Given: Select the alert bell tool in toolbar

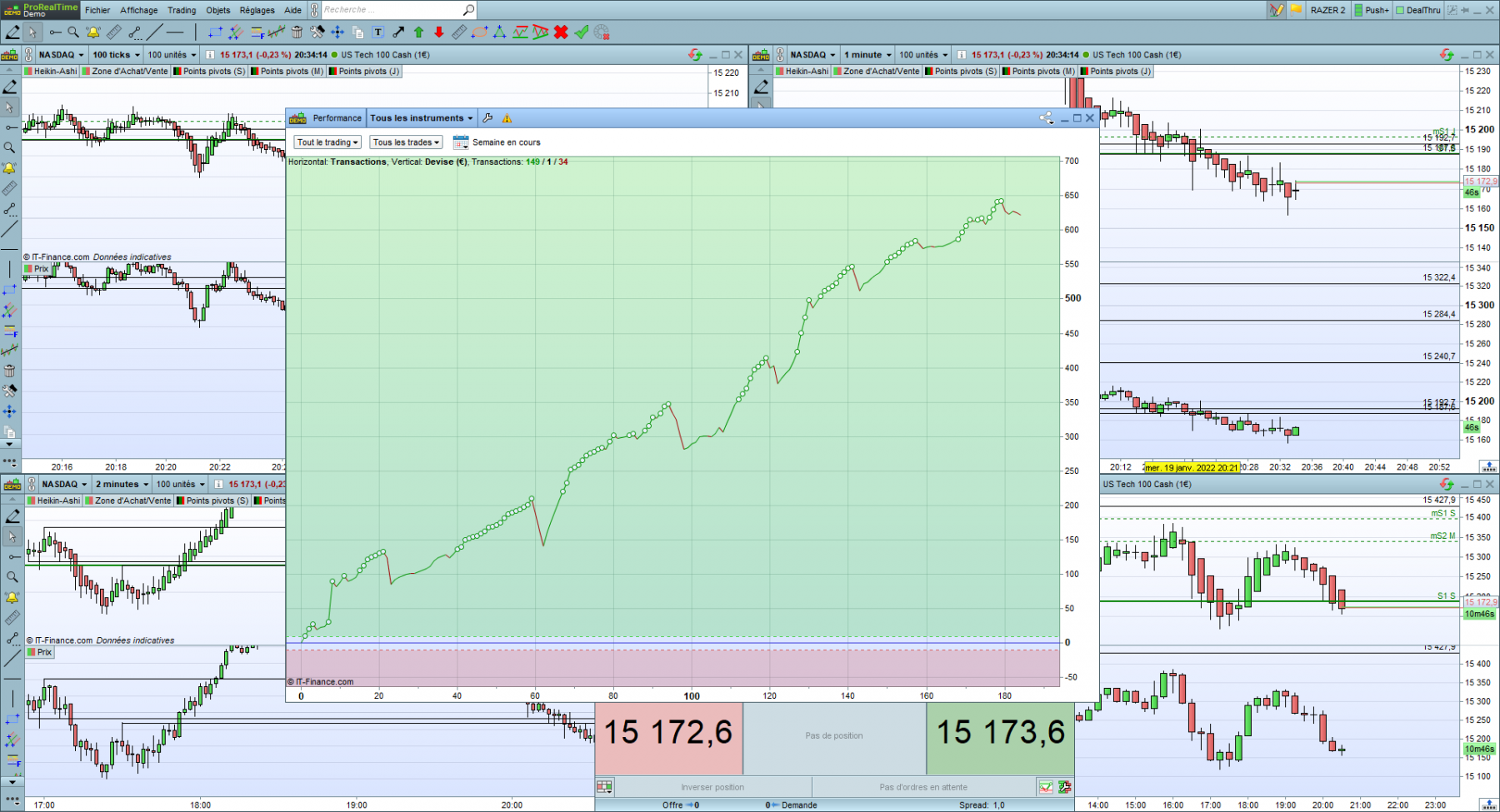Looking at the screenshot, I should (93, 32).
